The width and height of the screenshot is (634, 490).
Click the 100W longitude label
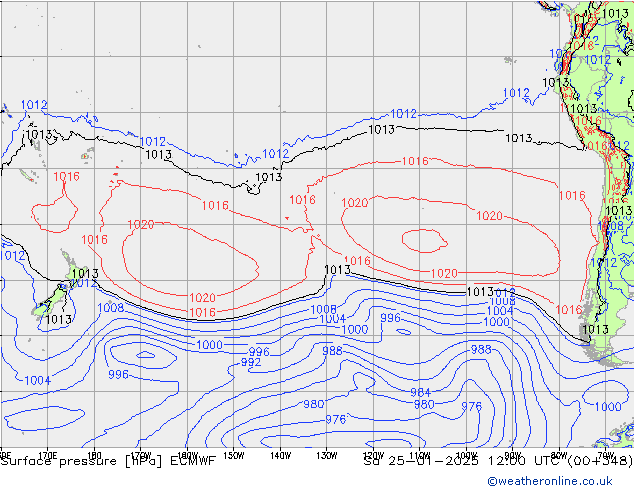467,454
